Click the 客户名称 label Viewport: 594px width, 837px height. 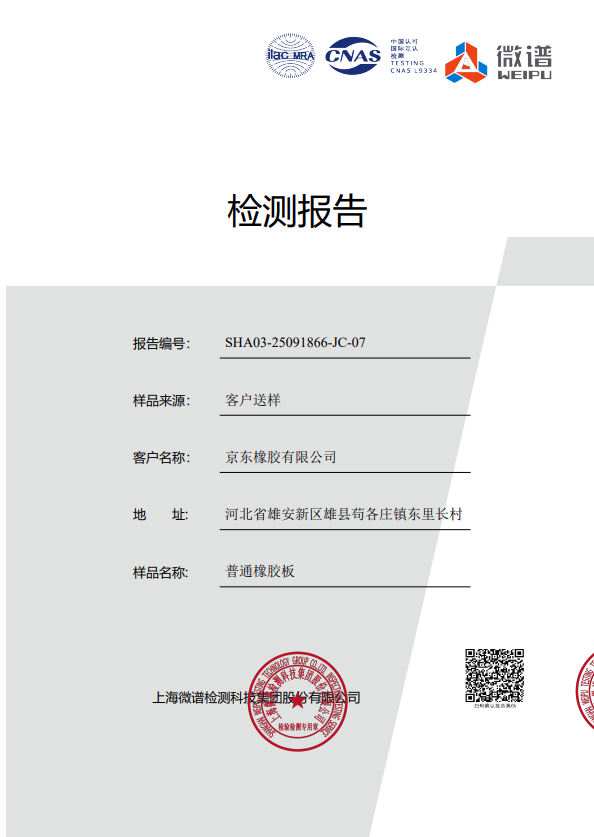click(x=161, y=457)
